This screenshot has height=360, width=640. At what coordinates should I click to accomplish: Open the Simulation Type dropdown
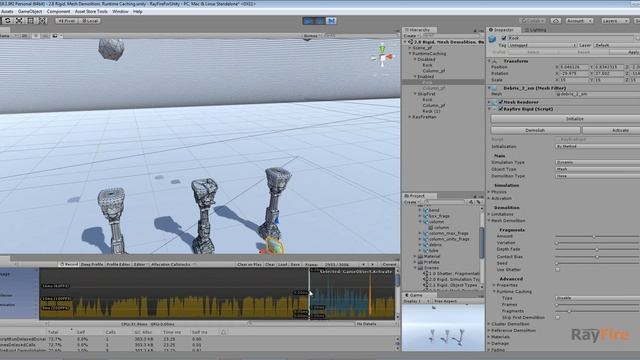point(598,162)
